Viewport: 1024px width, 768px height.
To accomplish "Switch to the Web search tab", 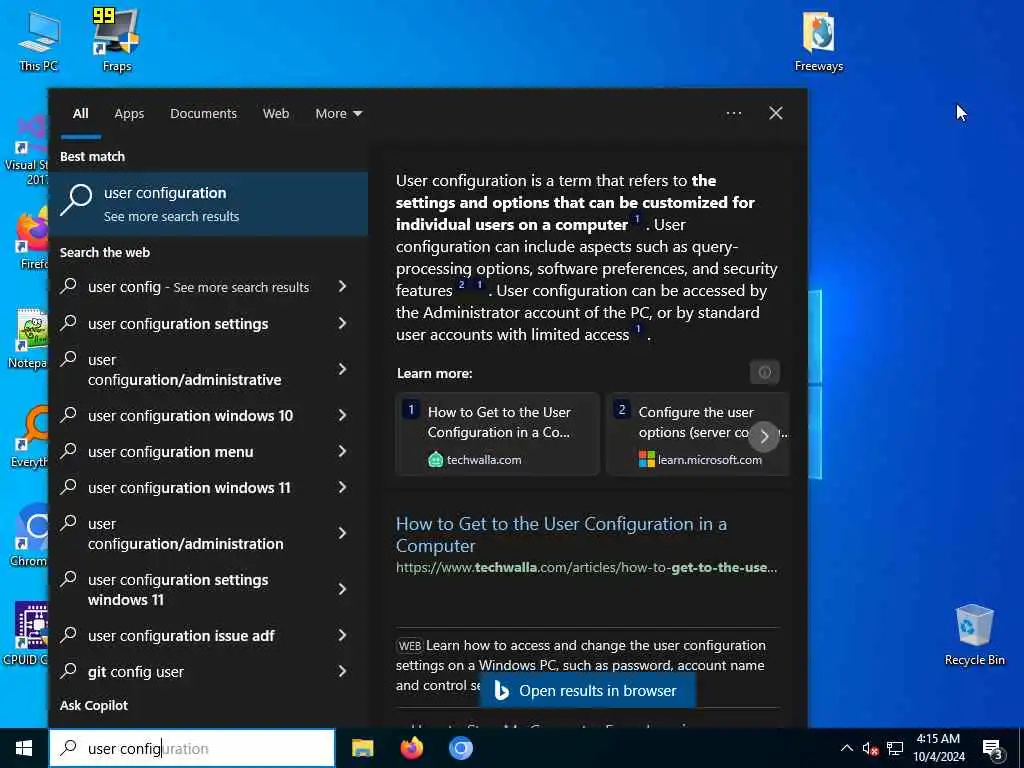I will point(276,114).
